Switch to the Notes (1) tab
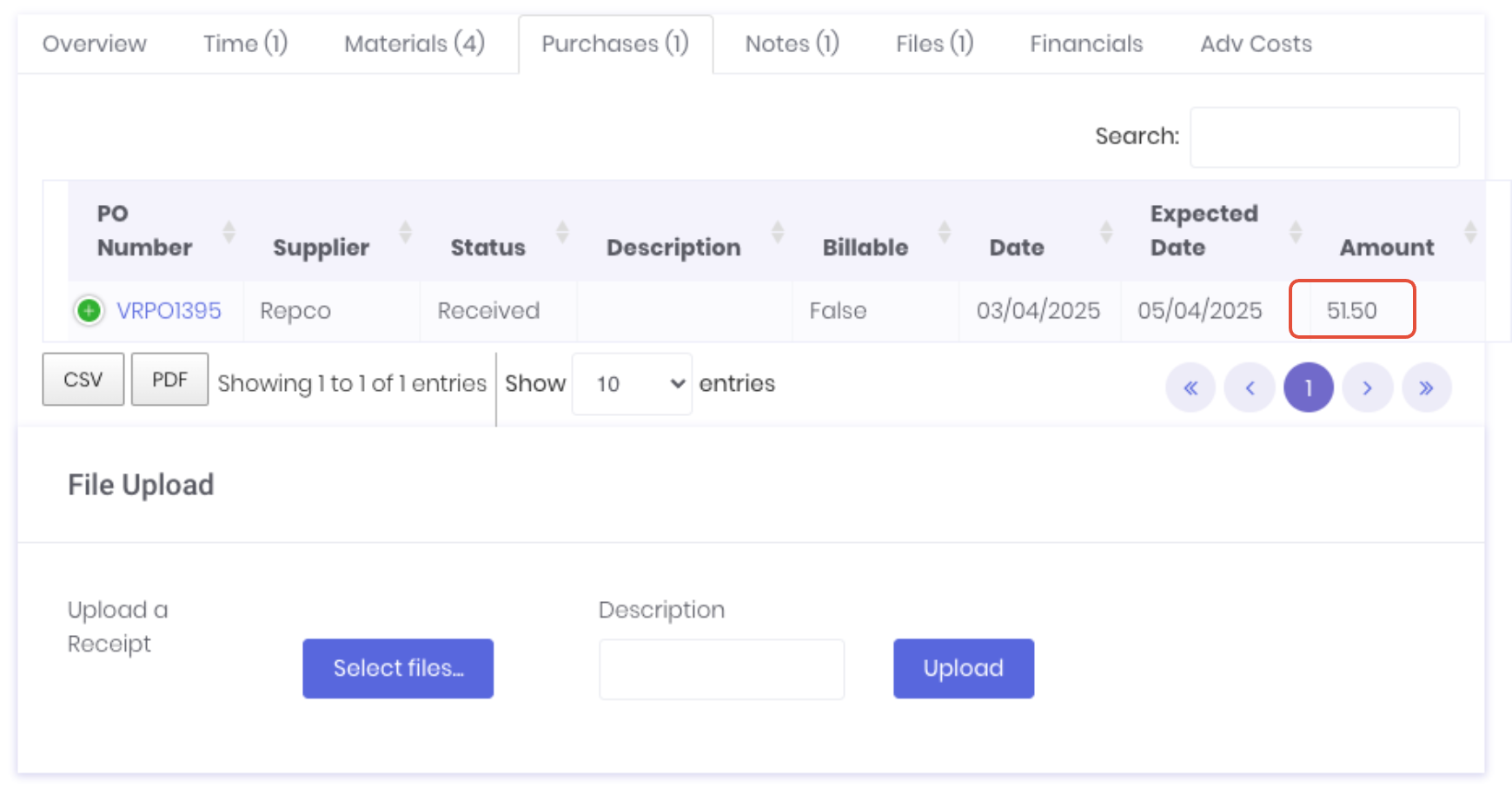This screenshot has width=1512, height=794. pos(792,43)
